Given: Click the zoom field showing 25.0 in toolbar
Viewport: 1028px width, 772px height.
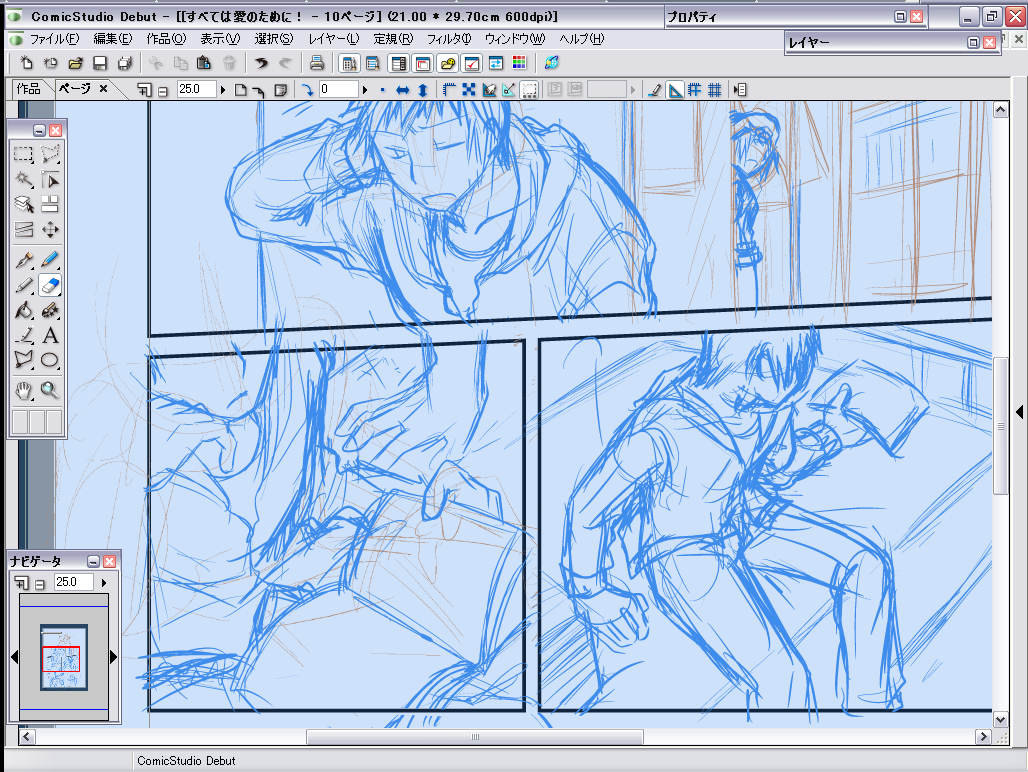Looking at the screenshot, I should (196, 89).
